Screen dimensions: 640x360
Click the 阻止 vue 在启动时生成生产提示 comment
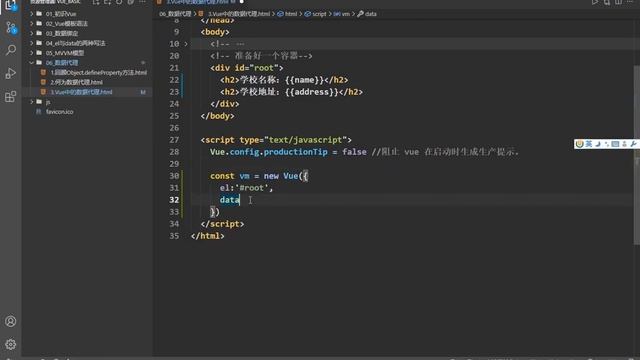pyautogui.click(x=445, y=152)
